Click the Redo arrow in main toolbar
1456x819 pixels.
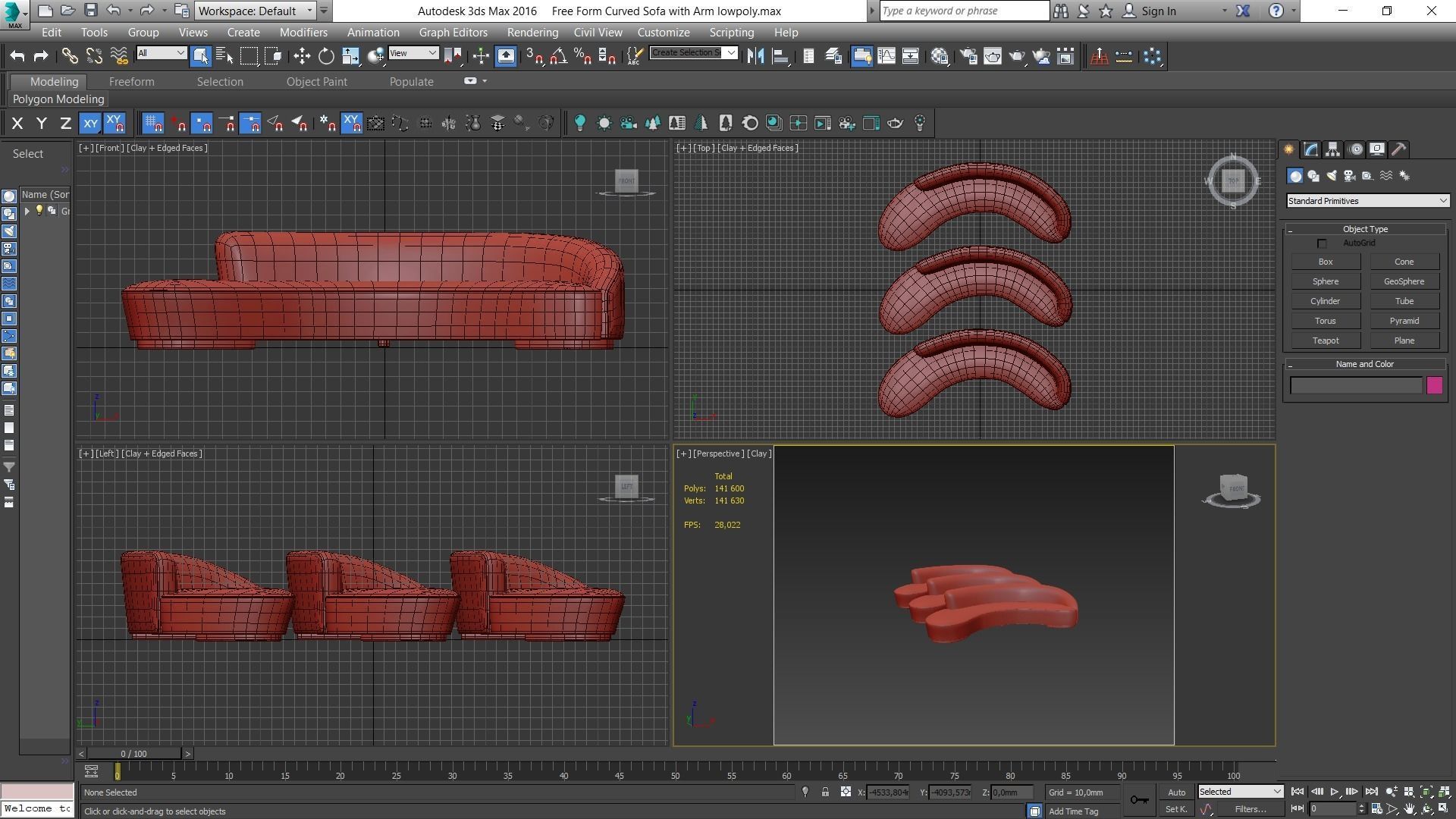41,56
